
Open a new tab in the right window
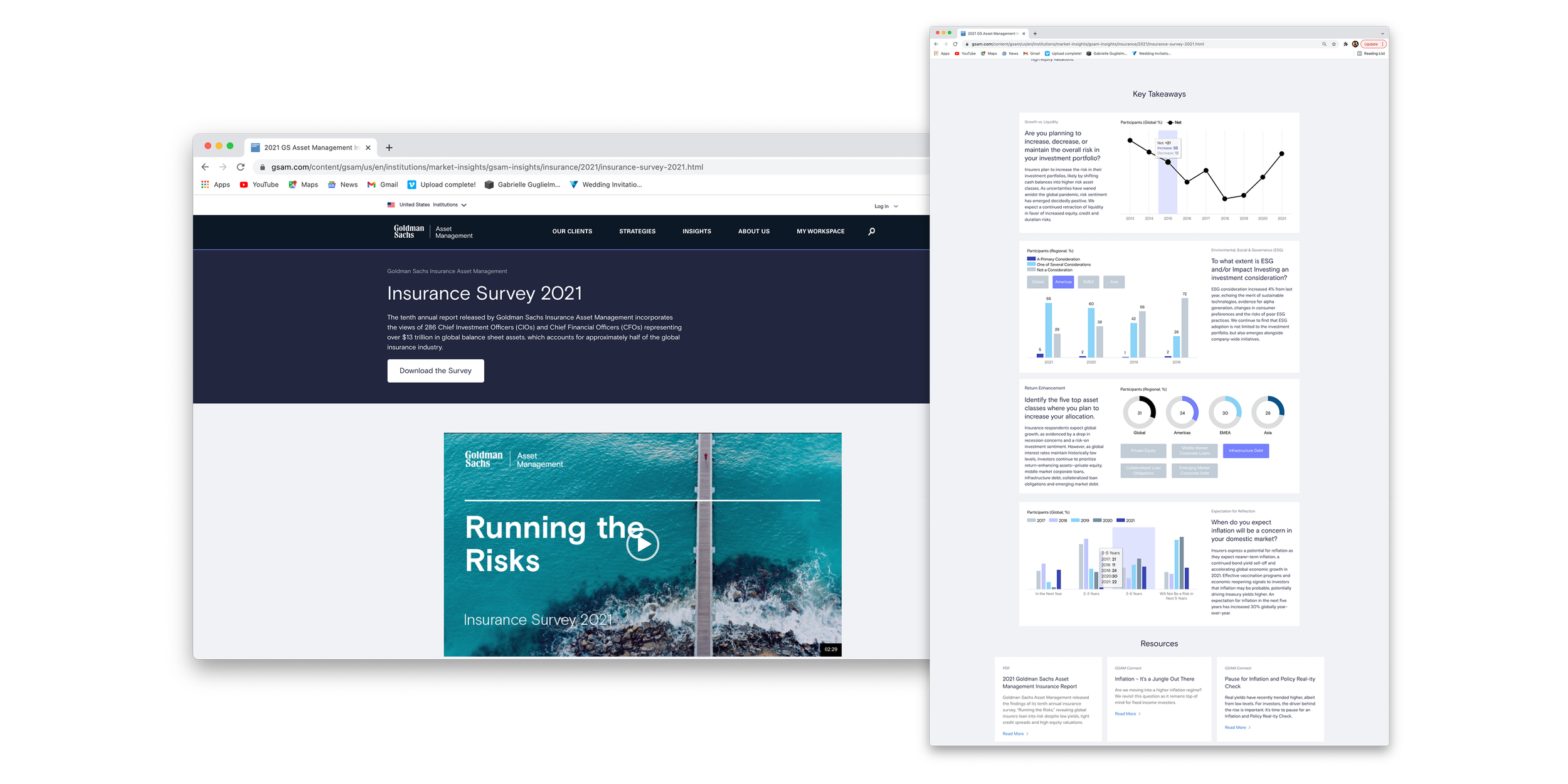1035,33
